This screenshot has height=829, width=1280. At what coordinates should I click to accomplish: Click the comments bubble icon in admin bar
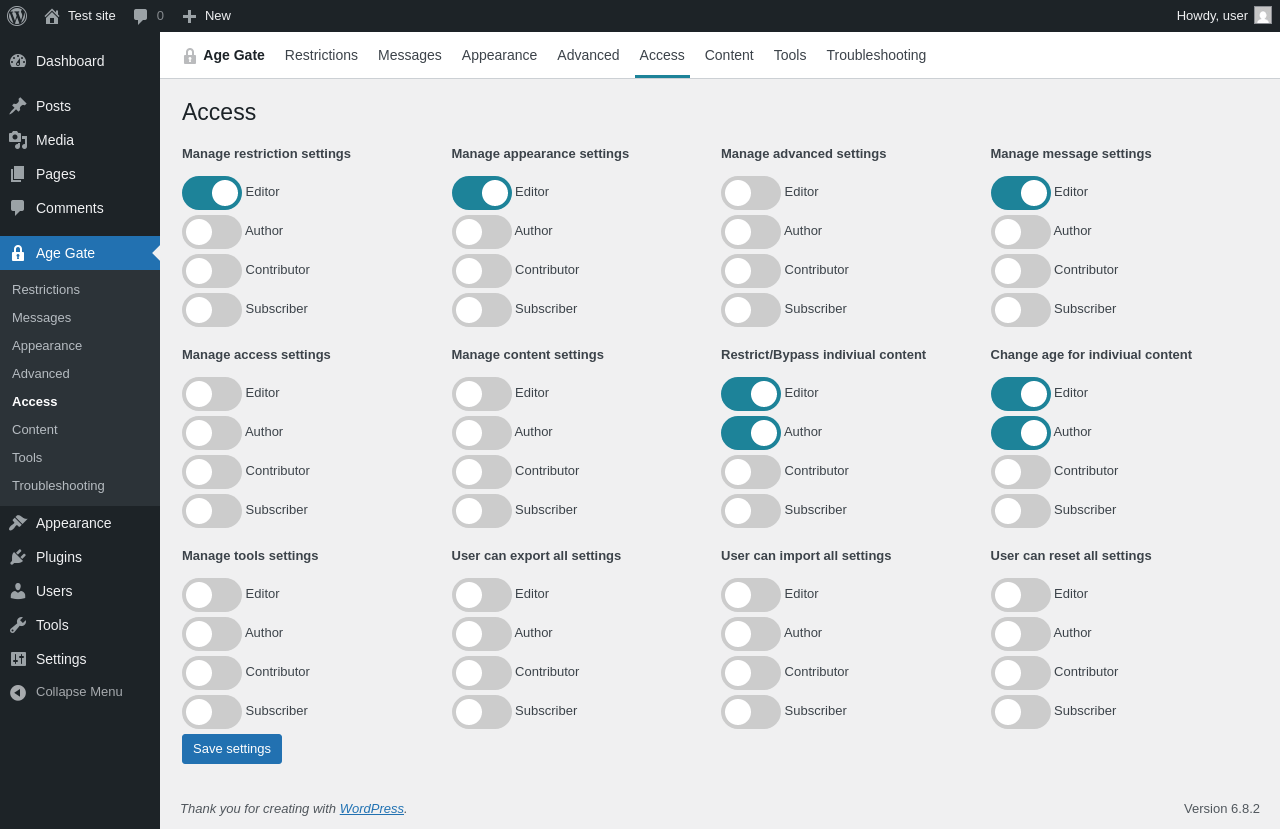[141, 16]
